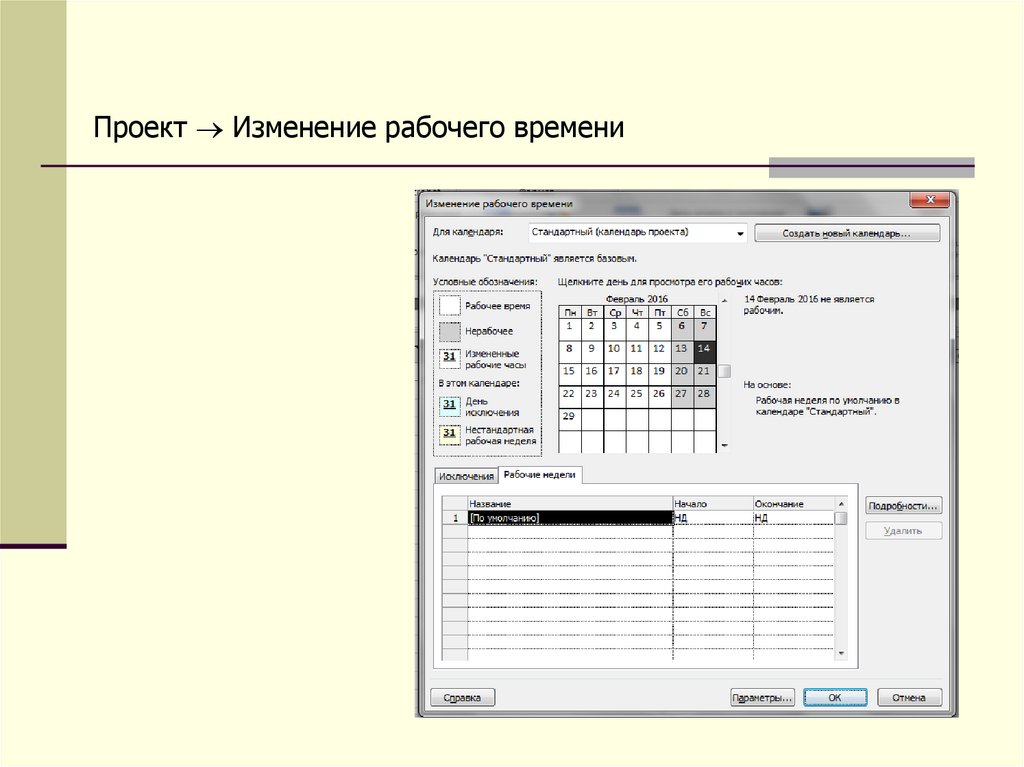Click the День исключения legend icon
1024x767 pixels.
coord(450,406)
